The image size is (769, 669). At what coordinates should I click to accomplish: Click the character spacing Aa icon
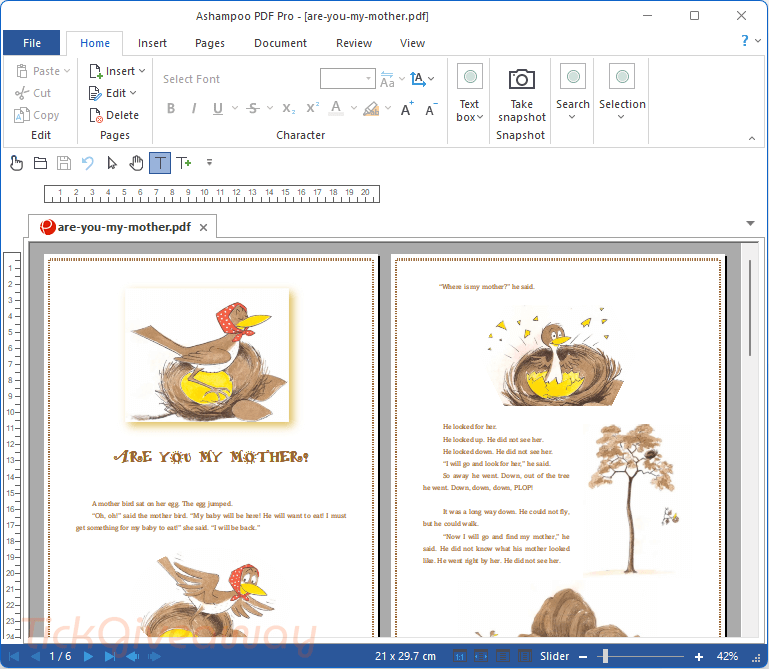coord(387,79)
